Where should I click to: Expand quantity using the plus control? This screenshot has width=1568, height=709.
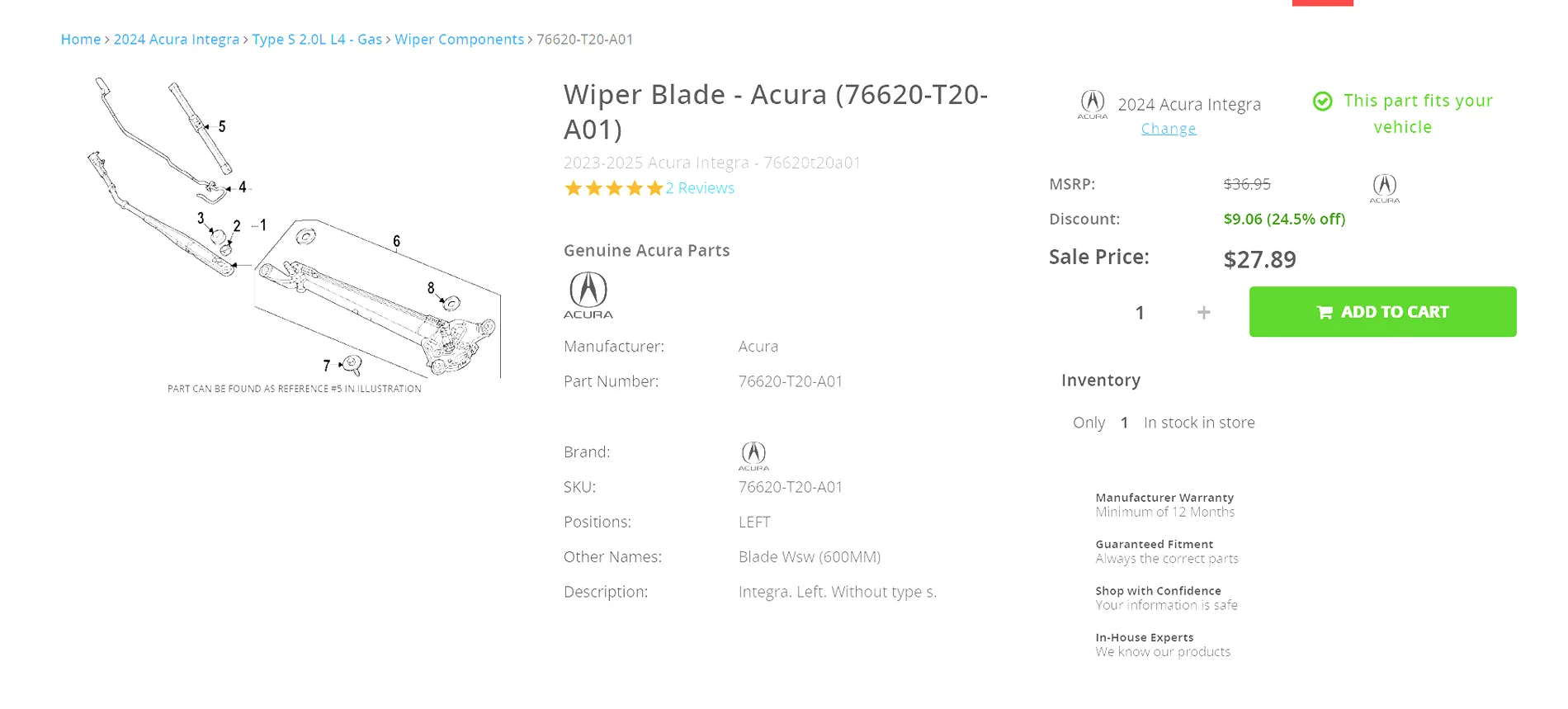(x=1204, y=312)
